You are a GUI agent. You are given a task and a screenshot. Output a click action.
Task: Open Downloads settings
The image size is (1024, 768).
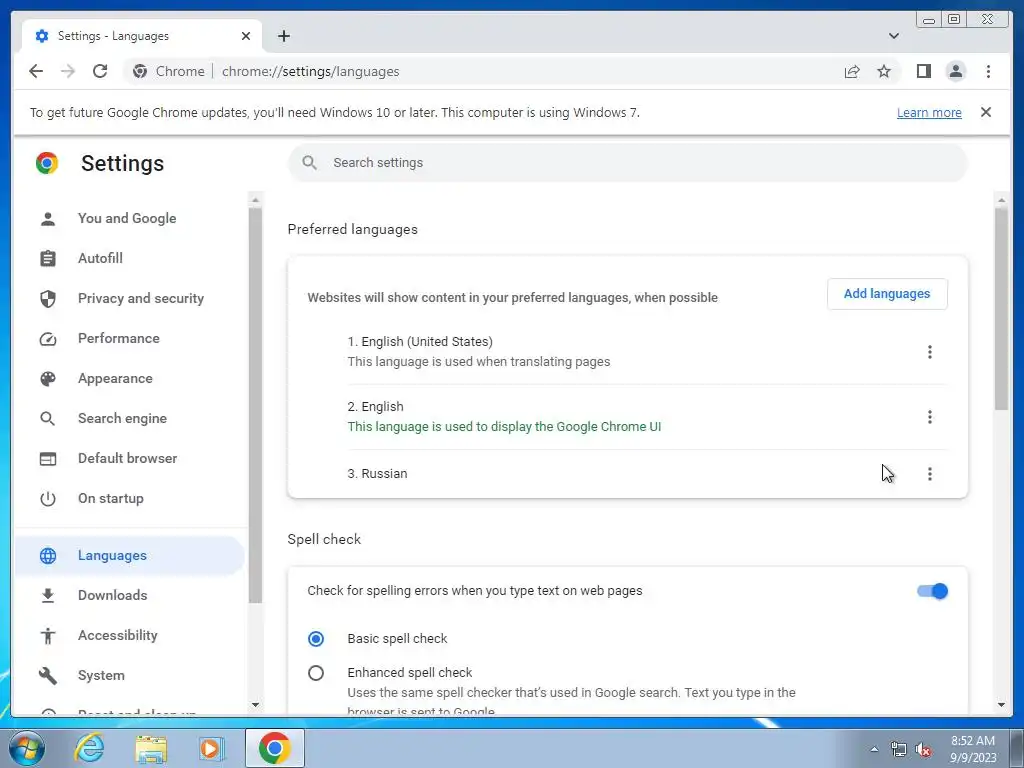pos(112,595)
